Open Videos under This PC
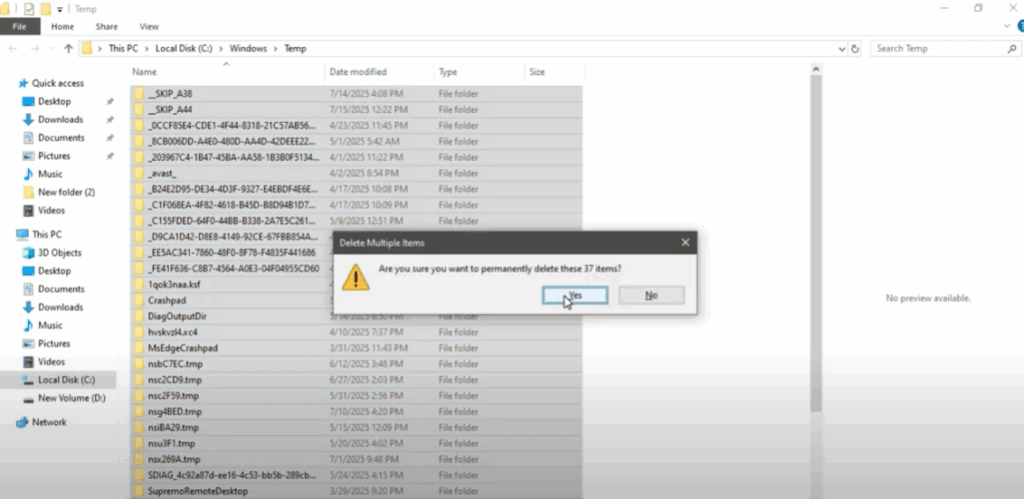Image resolution: width=1024 pixels, height=499 pixels. point(51,361)
